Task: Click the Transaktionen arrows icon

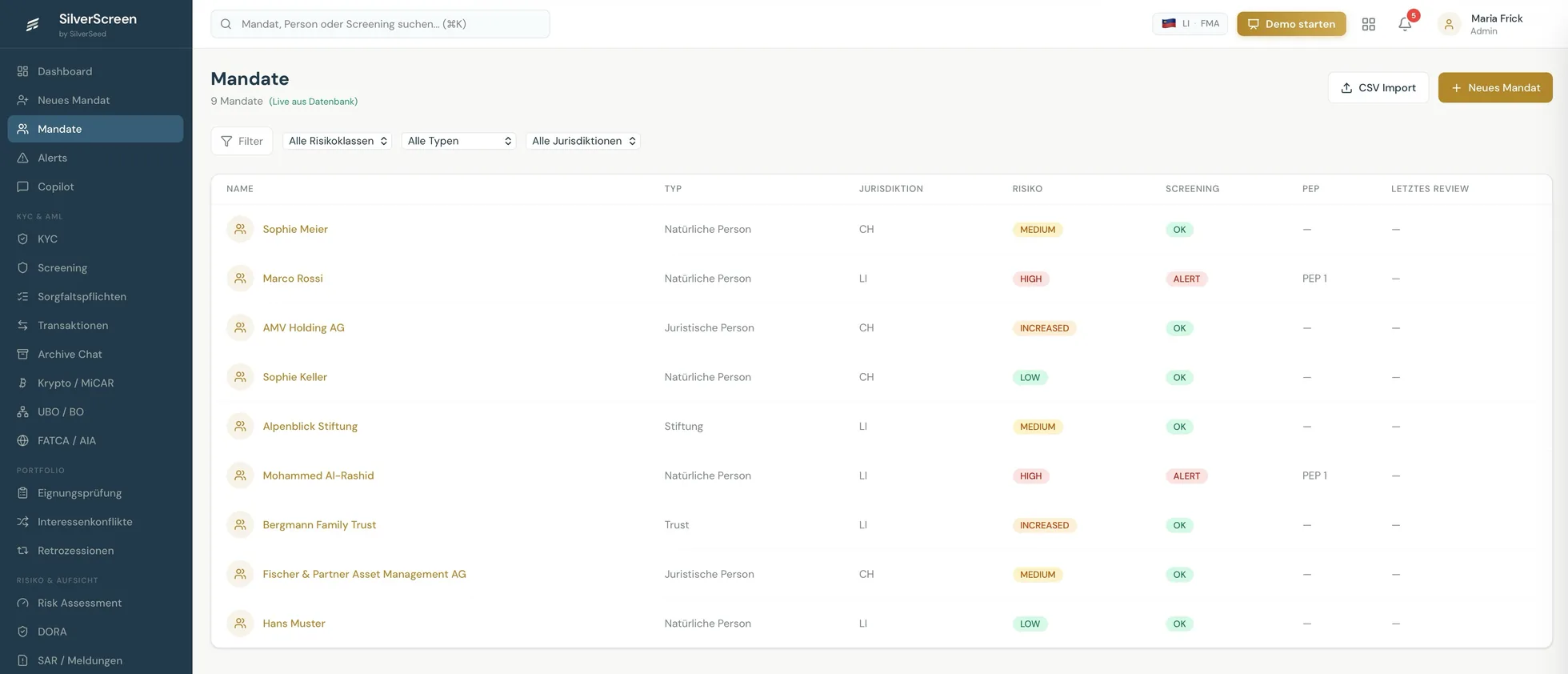Action: (x=22, y=325)
